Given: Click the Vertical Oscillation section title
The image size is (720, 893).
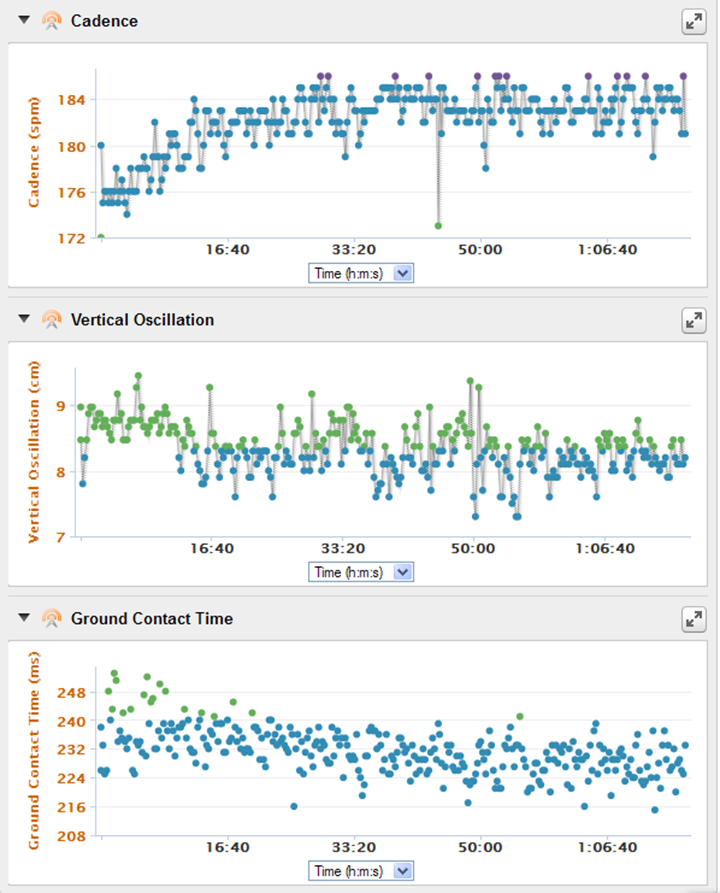Looking at the screenshot, I should pos(142,320).
